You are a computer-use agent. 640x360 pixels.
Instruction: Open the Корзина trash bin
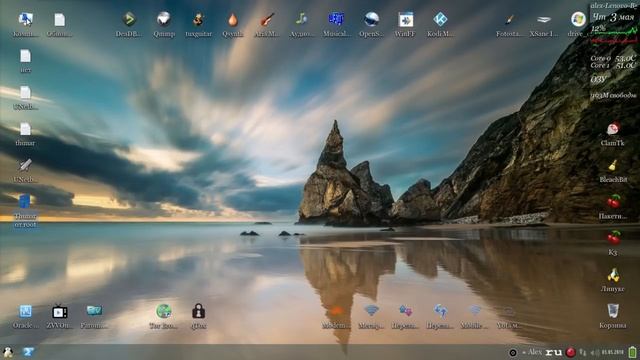tap(613, 311)
